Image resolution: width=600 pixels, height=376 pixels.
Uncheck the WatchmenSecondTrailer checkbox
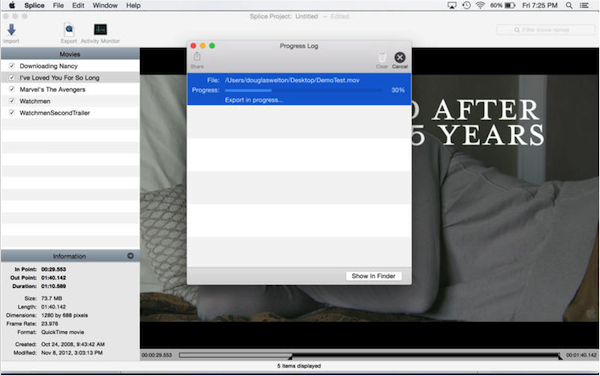[x=12, y=112]
